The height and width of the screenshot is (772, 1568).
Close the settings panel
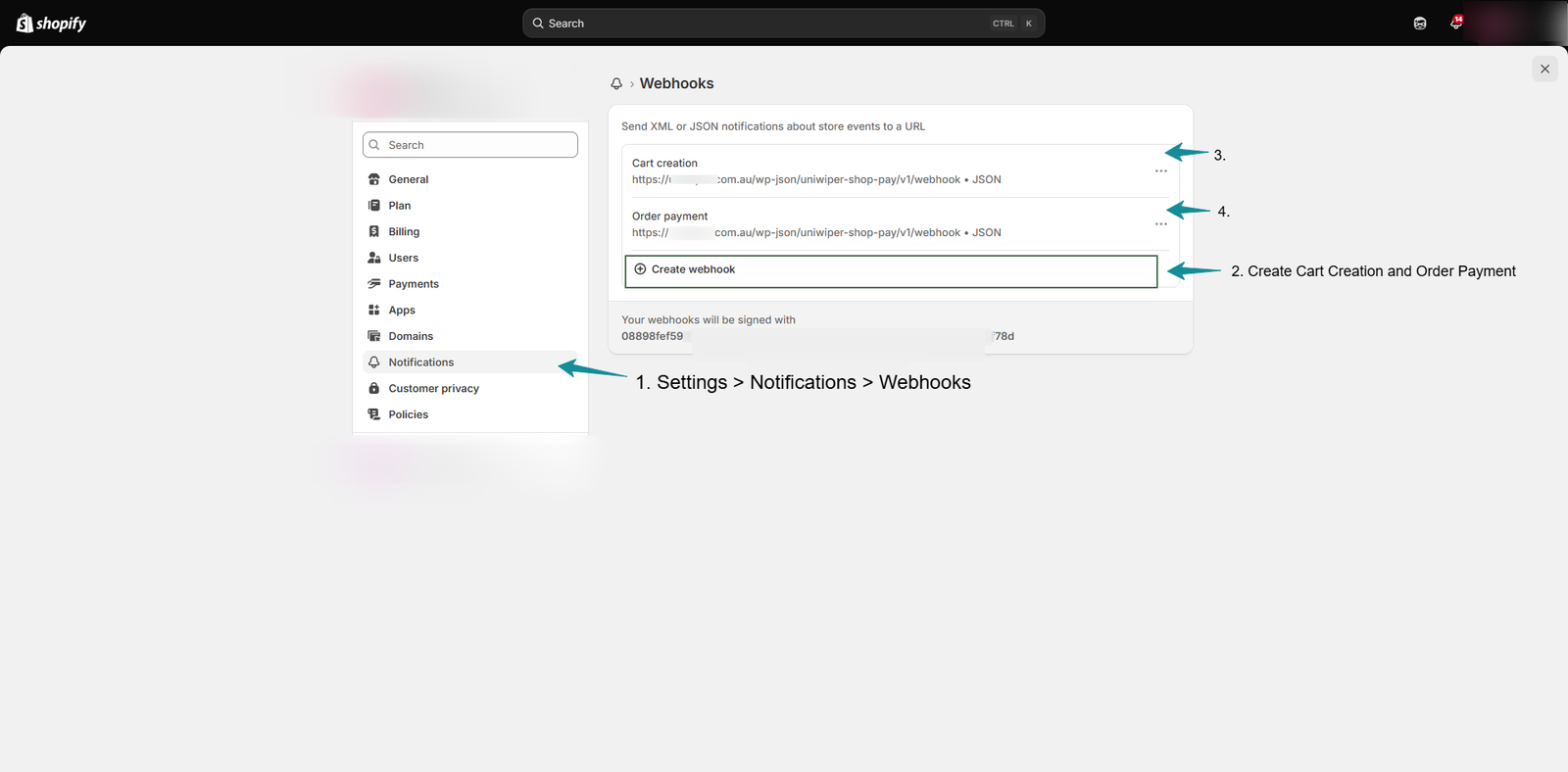tap(1544, 69)
